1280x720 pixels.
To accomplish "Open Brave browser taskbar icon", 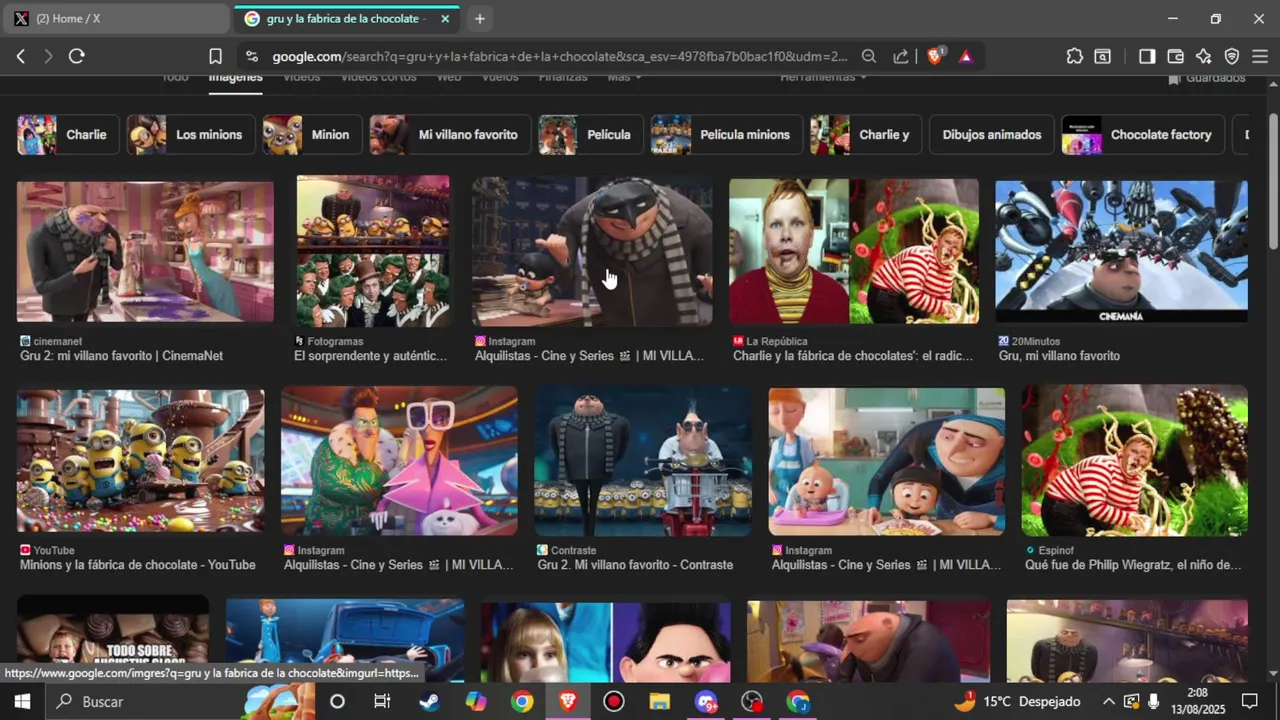I will click(x=568, y=701).
